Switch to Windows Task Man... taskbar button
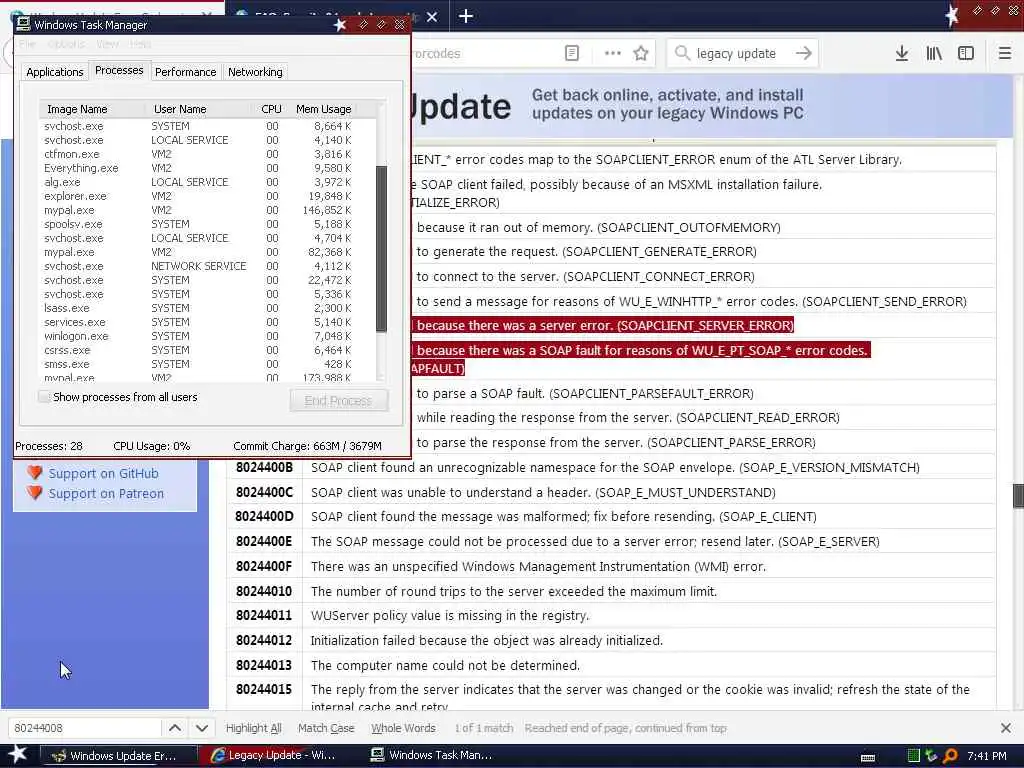1024x768 pixels. [x=436, y=755]
